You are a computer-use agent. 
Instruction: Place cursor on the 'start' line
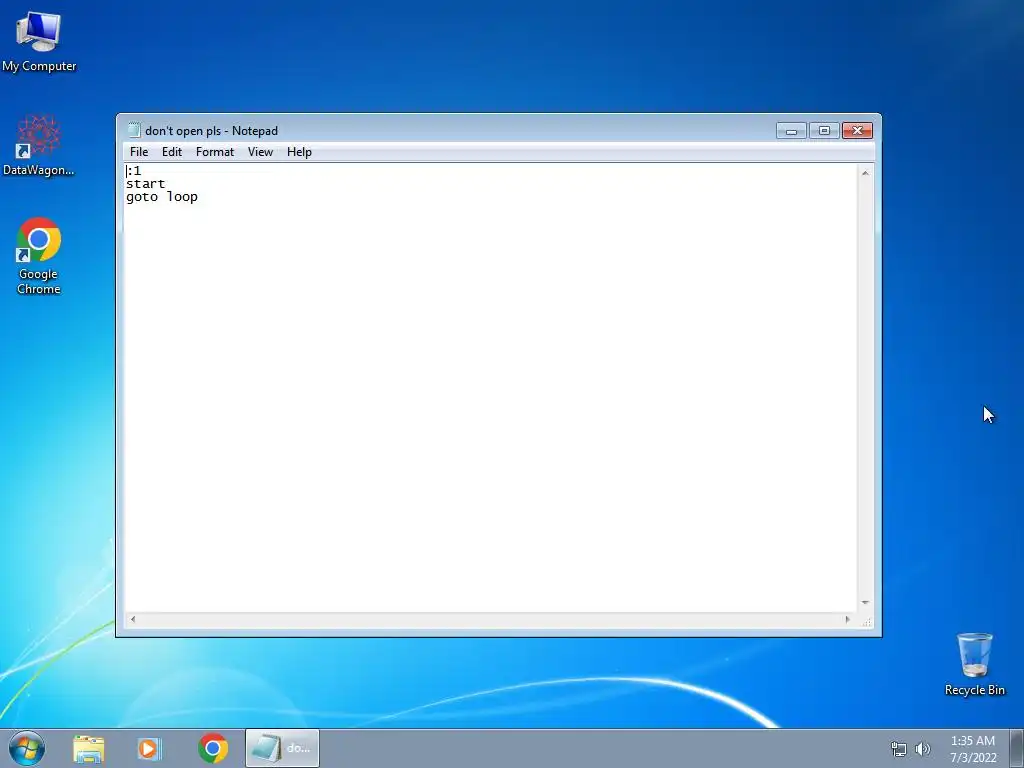146,184
